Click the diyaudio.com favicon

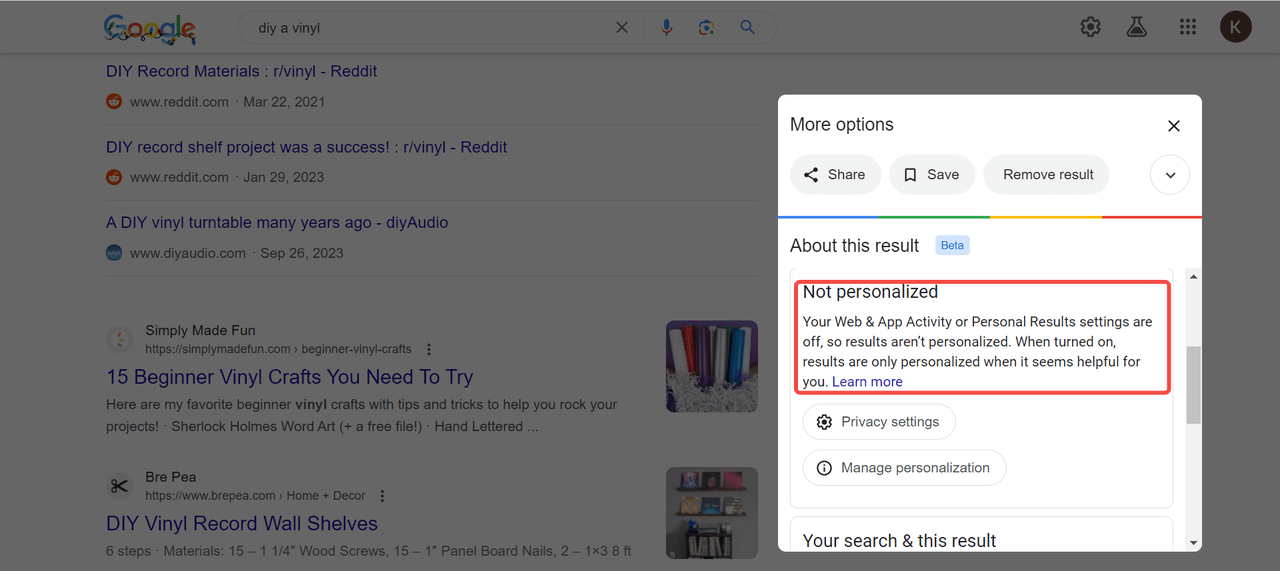pyautogui.click(x=114, y=253)
